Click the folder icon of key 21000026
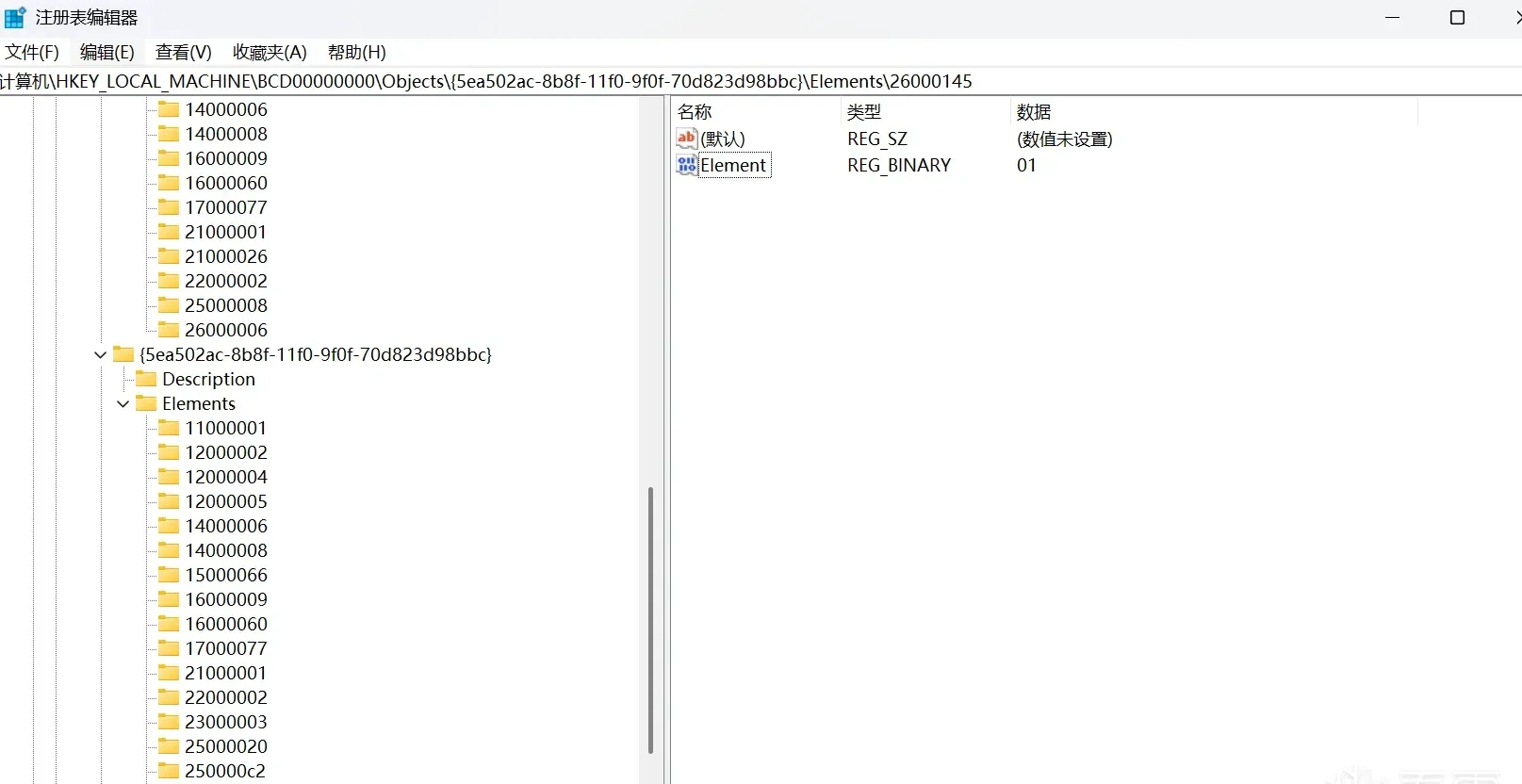 point(169,256)
